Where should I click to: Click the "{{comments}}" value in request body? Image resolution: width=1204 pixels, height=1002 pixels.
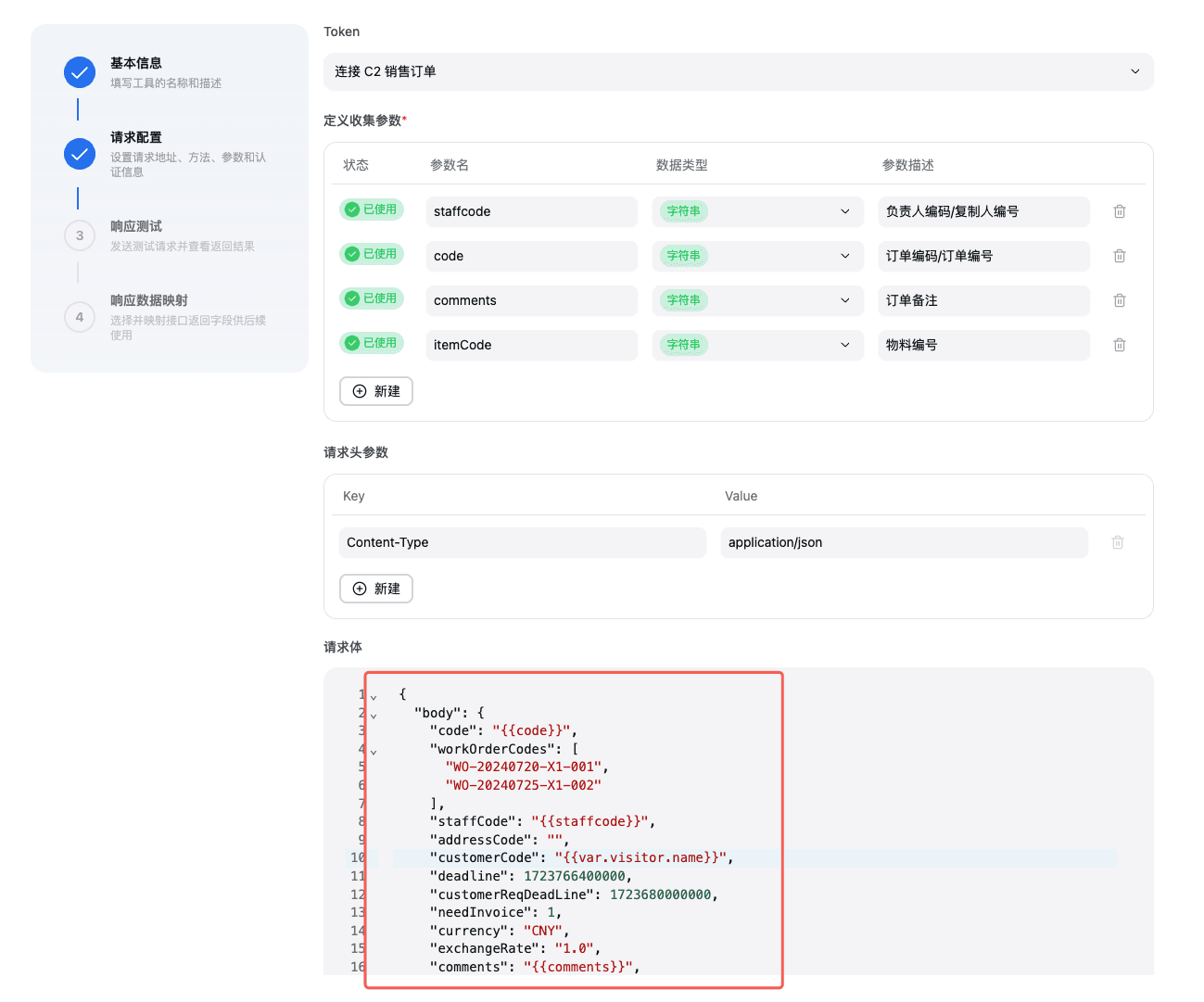click(x=578, y=967)
